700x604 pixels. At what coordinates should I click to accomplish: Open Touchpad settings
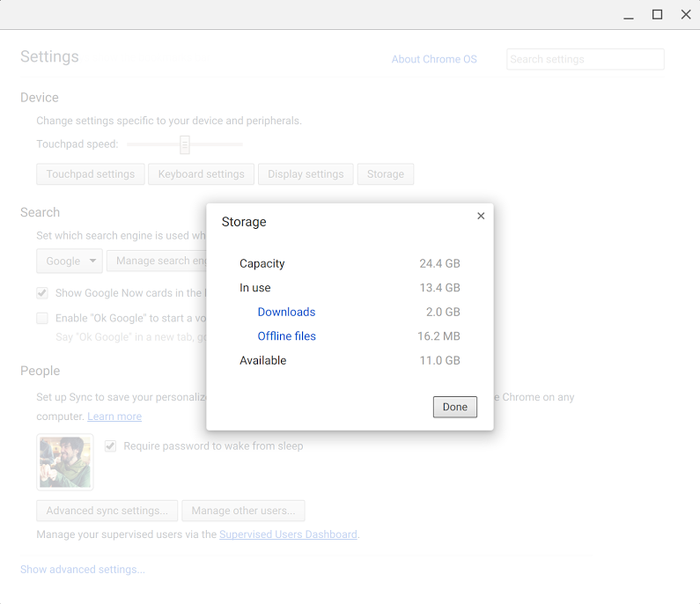pos(91,174)
